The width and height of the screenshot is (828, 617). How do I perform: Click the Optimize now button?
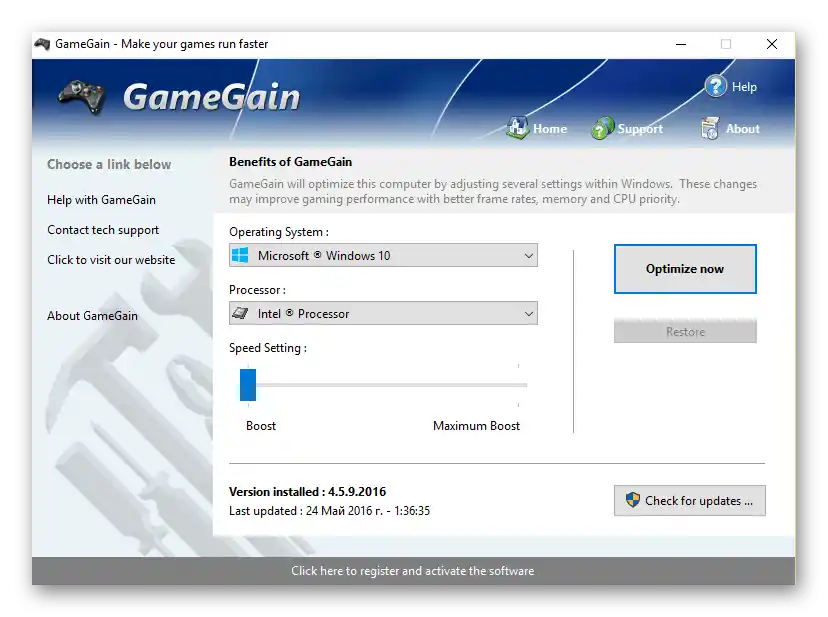point(685,269)
